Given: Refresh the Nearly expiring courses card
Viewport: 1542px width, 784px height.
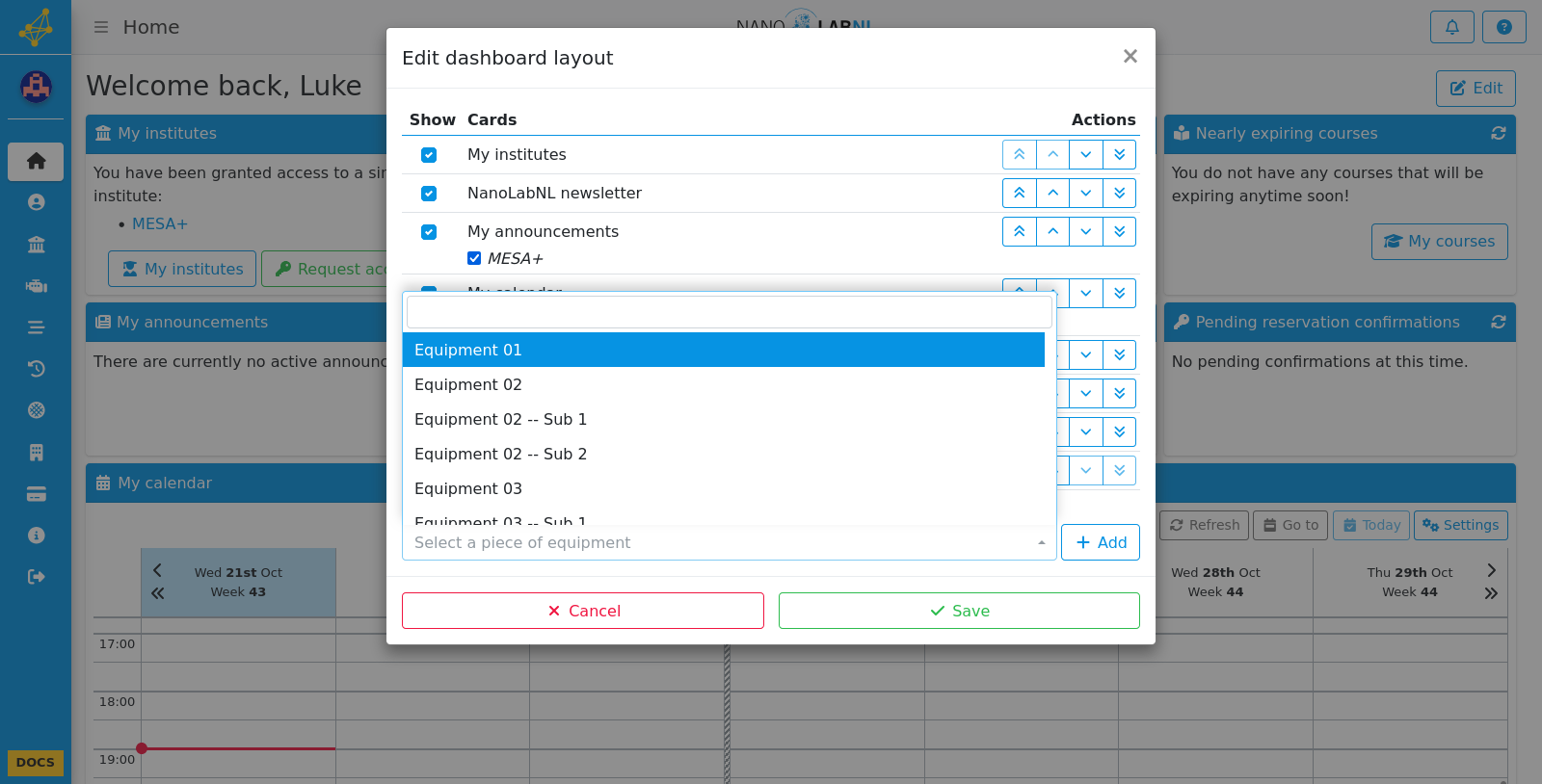Looking at the screenshot, I should point(1499,133).
